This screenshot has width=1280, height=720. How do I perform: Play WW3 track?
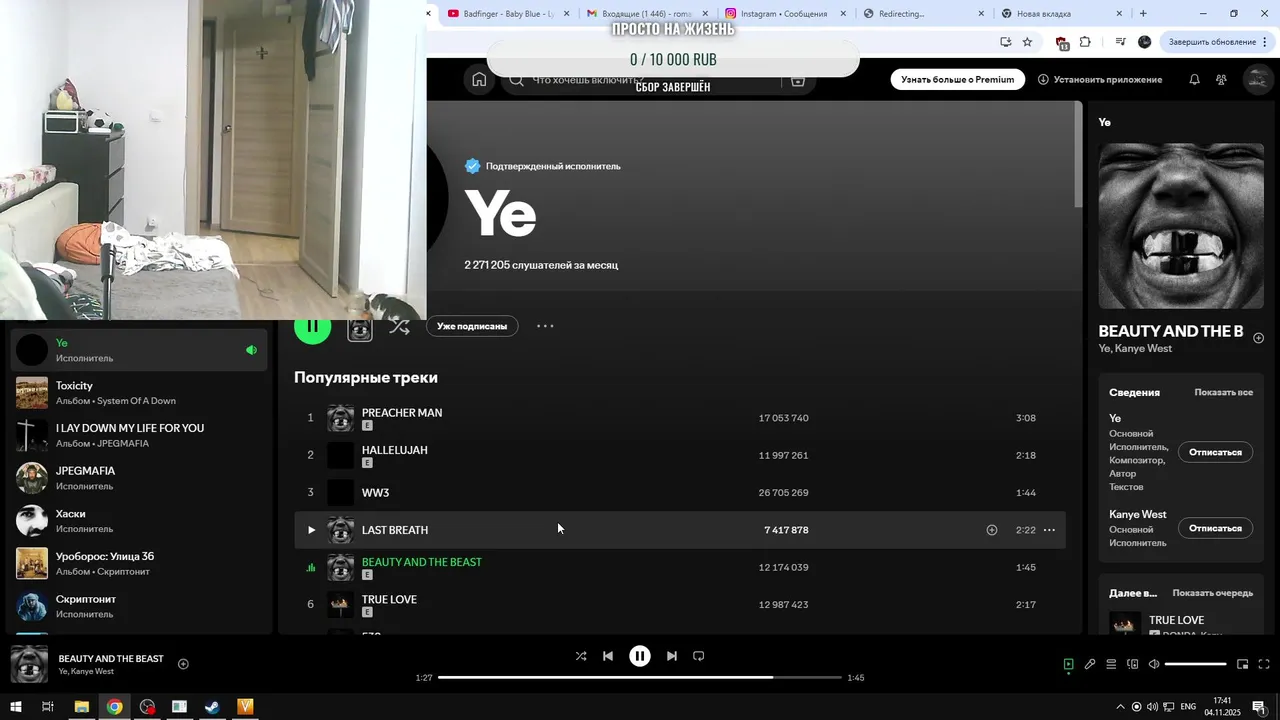(680, 492)
